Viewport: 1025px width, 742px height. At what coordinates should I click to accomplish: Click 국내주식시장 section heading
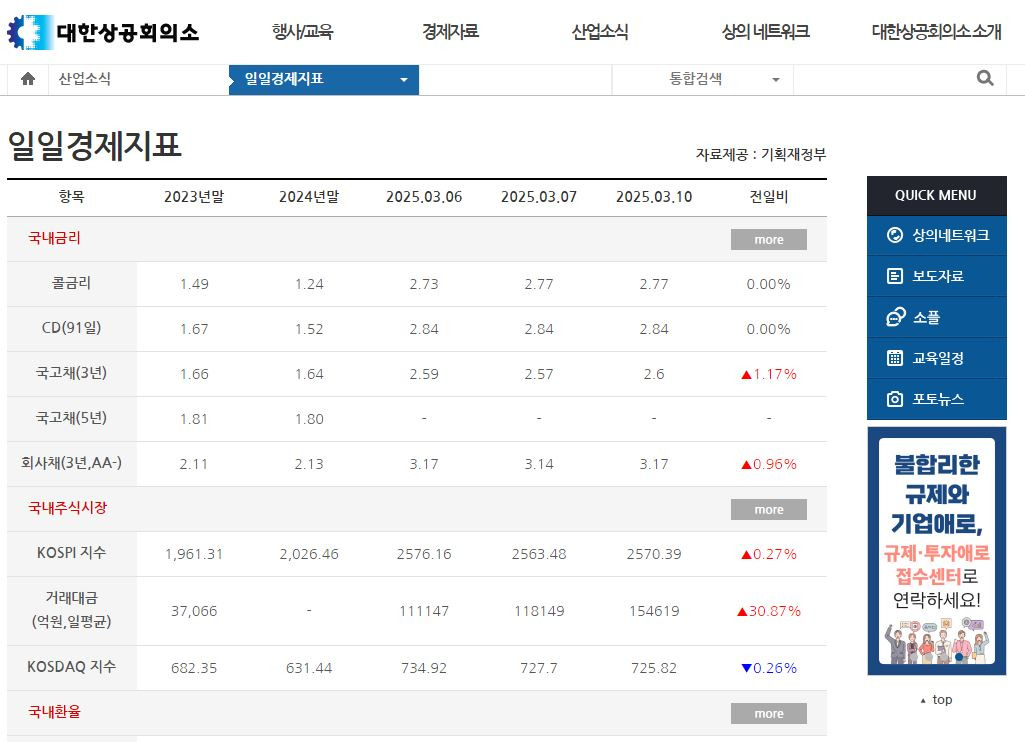67,508
